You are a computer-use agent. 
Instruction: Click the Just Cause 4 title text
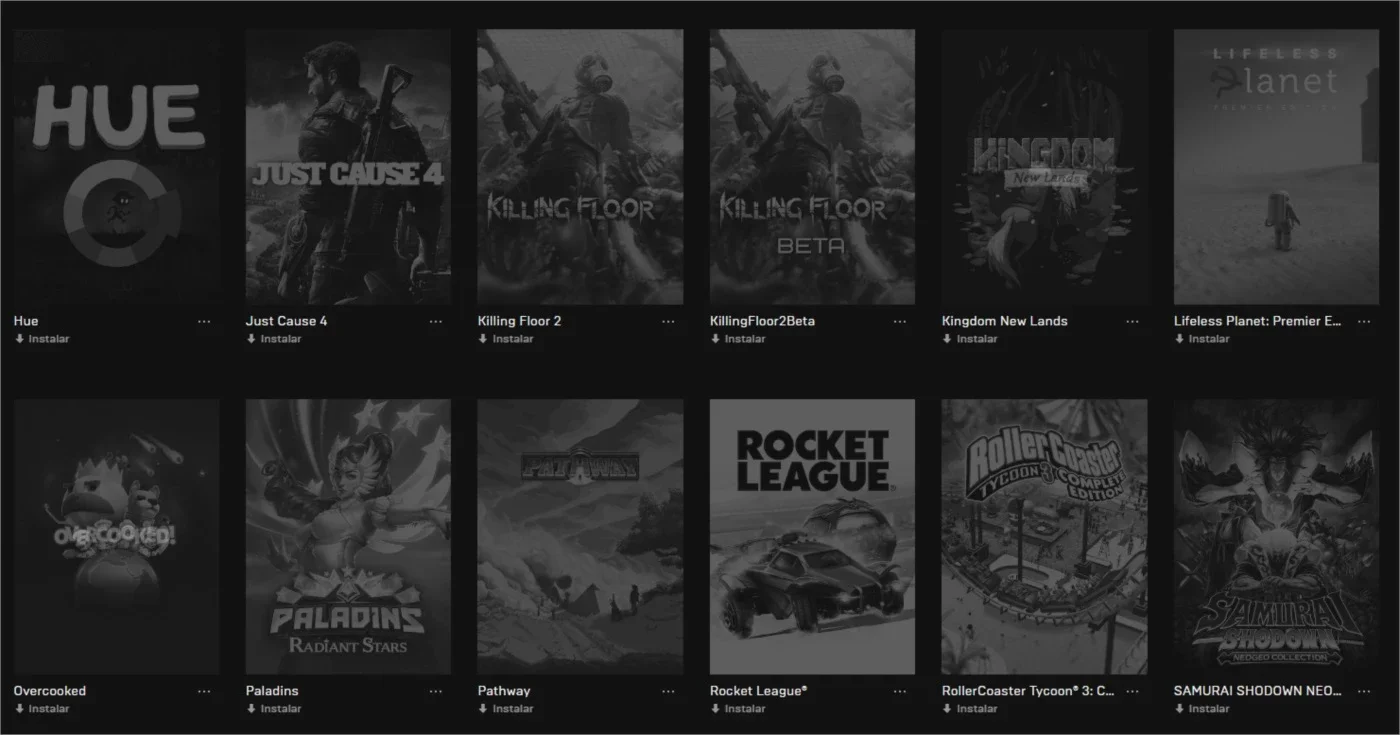pos(287,321)
